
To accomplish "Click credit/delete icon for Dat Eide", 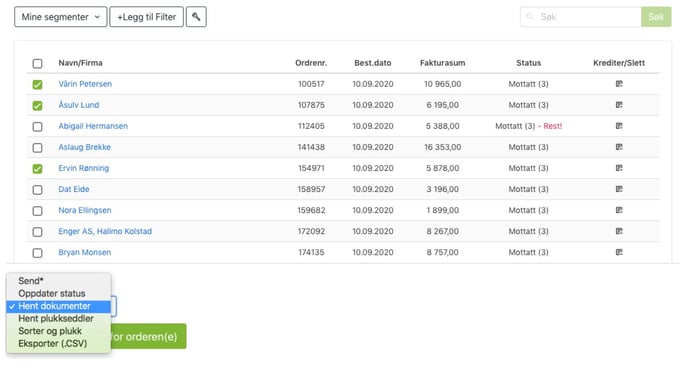I will click(619, 189).
